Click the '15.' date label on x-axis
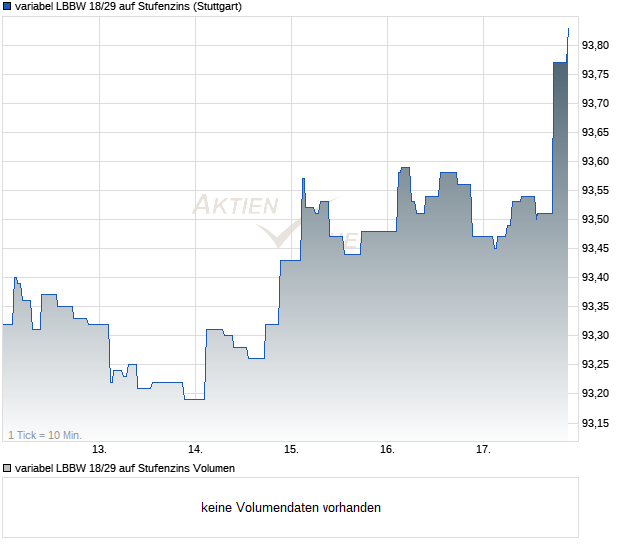Screen dimensions: 620x546 click(x=291, y=450)
